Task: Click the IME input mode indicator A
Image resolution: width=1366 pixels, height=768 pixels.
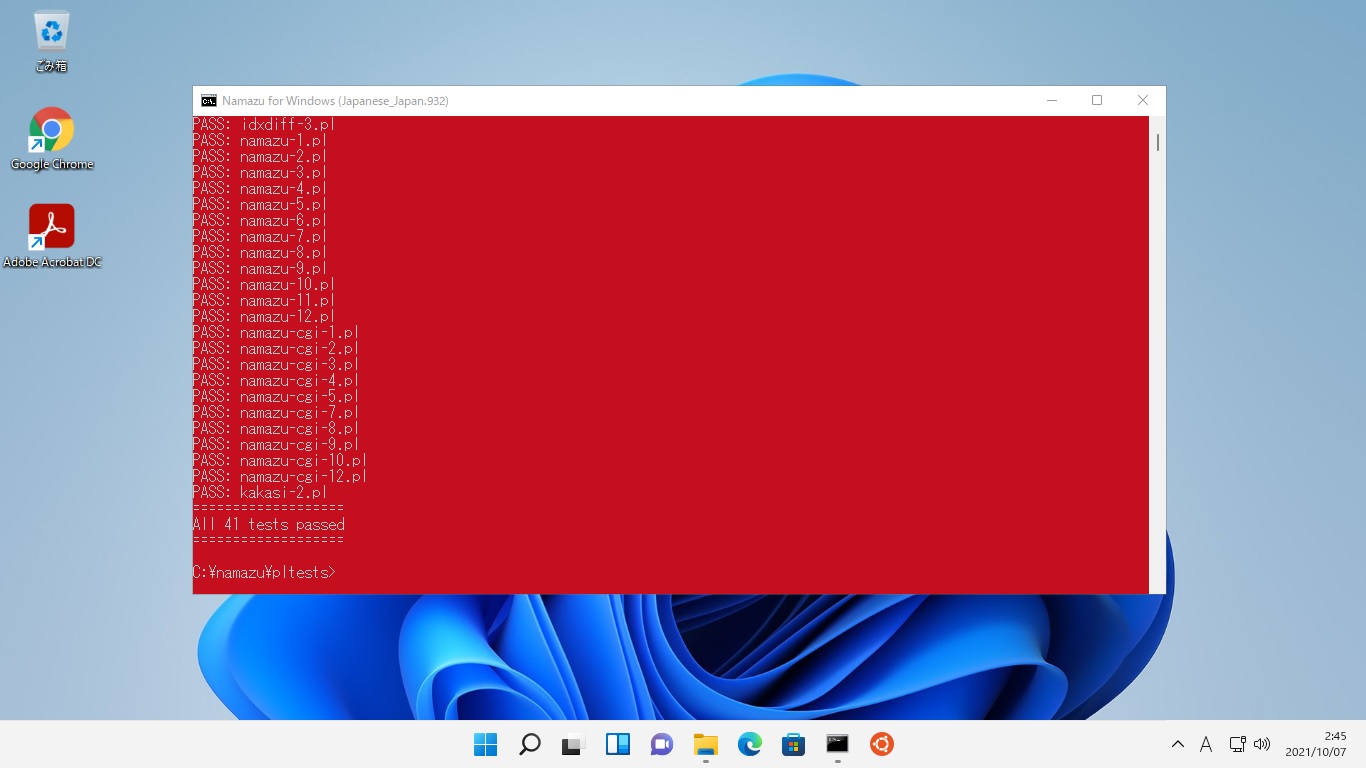Action: (1206, 744)
